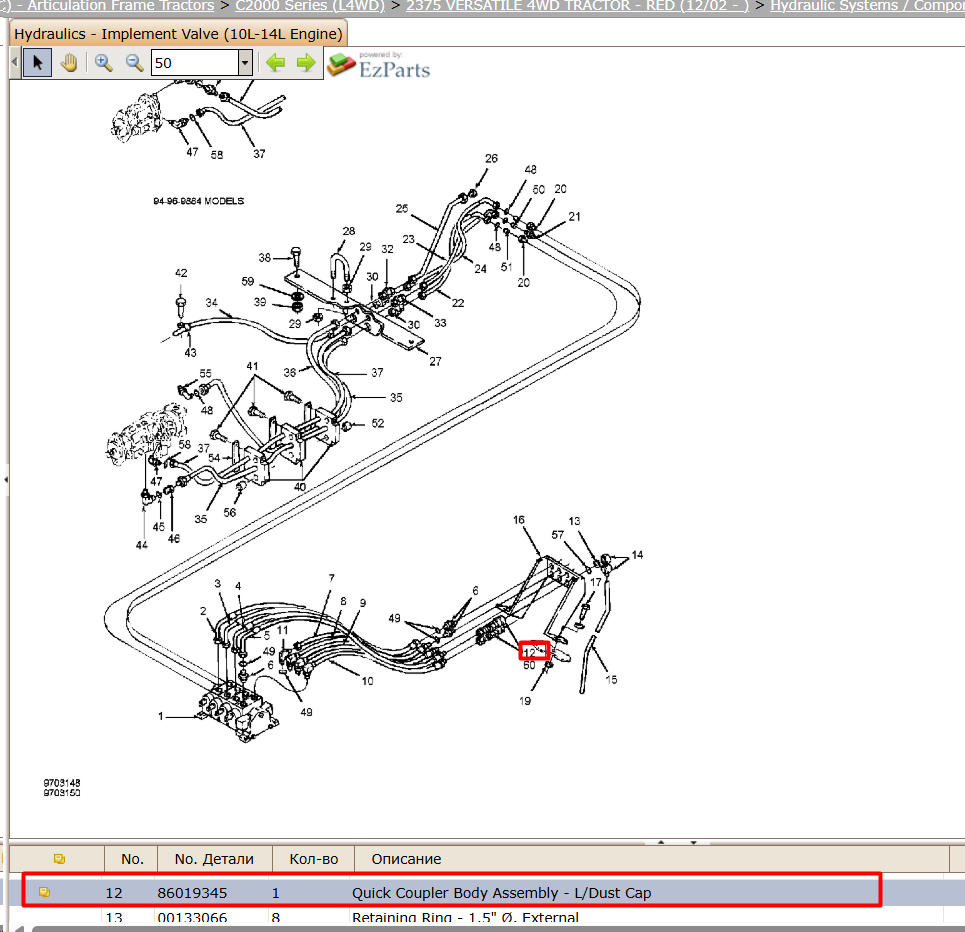Click callout 28 in the diagram
Image resolution: width=965 pixels, height=932 pixels.
tap(349, 231)
